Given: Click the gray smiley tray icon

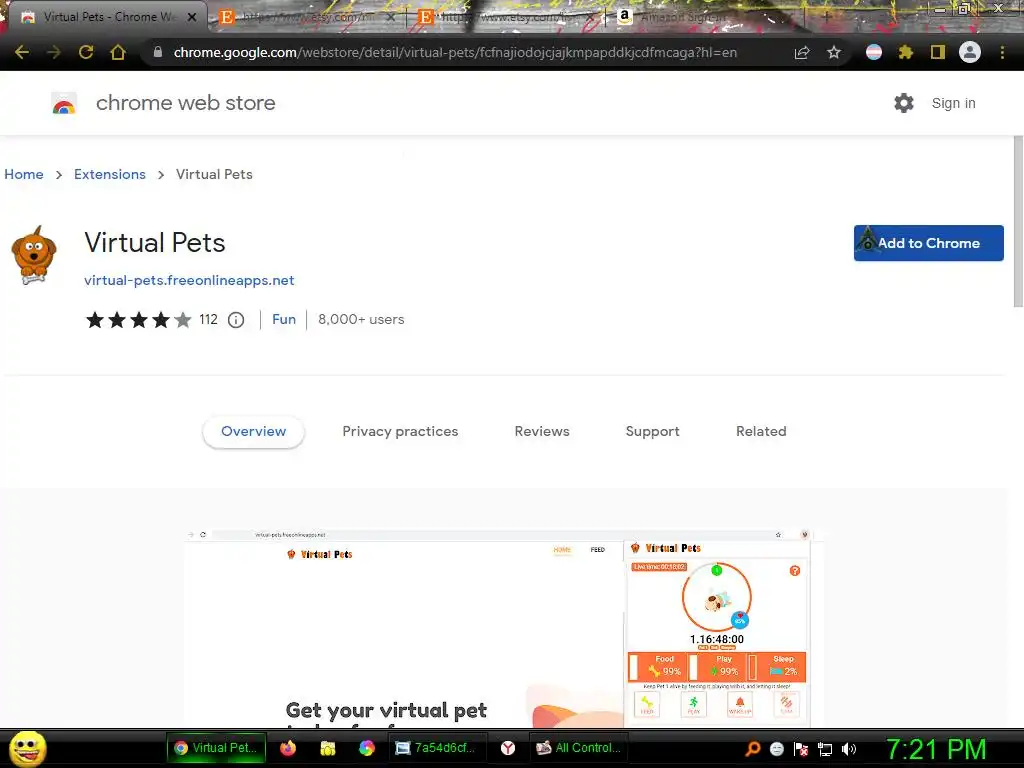Looking at the screenshot, I should point(776,749).
